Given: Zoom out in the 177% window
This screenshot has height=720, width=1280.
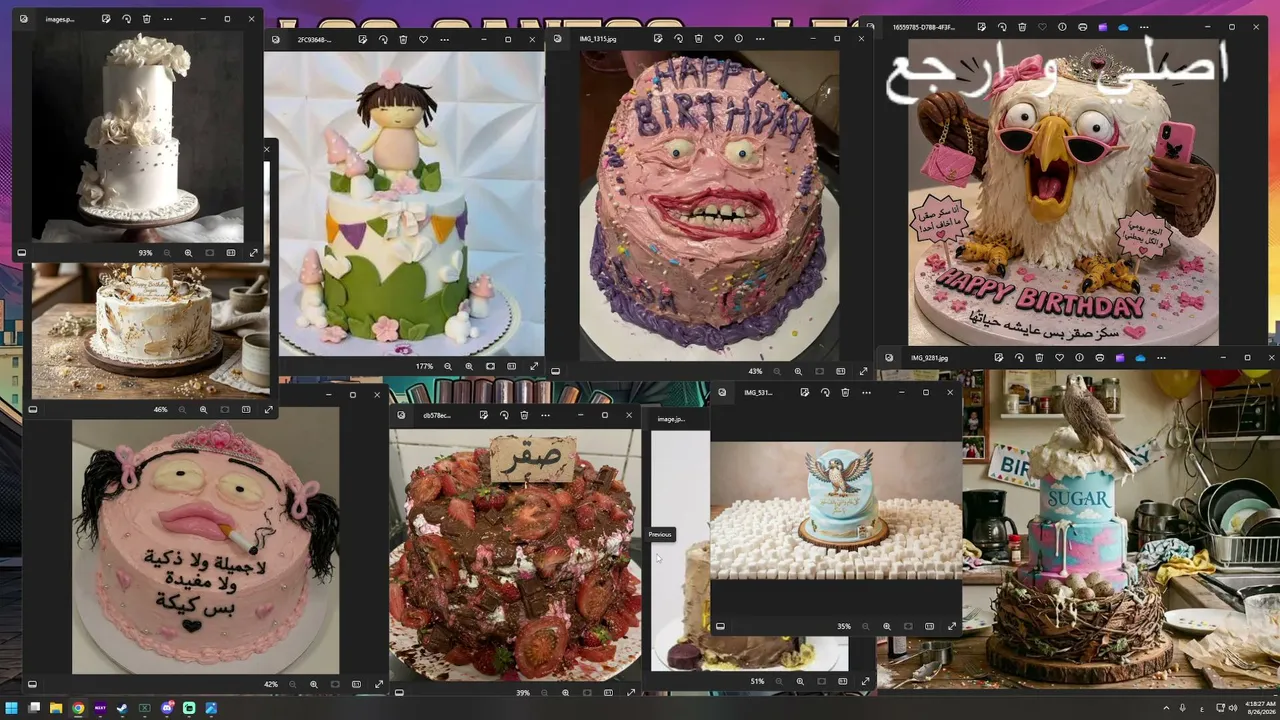Looking at the screenshot, I should coord(448,366).
